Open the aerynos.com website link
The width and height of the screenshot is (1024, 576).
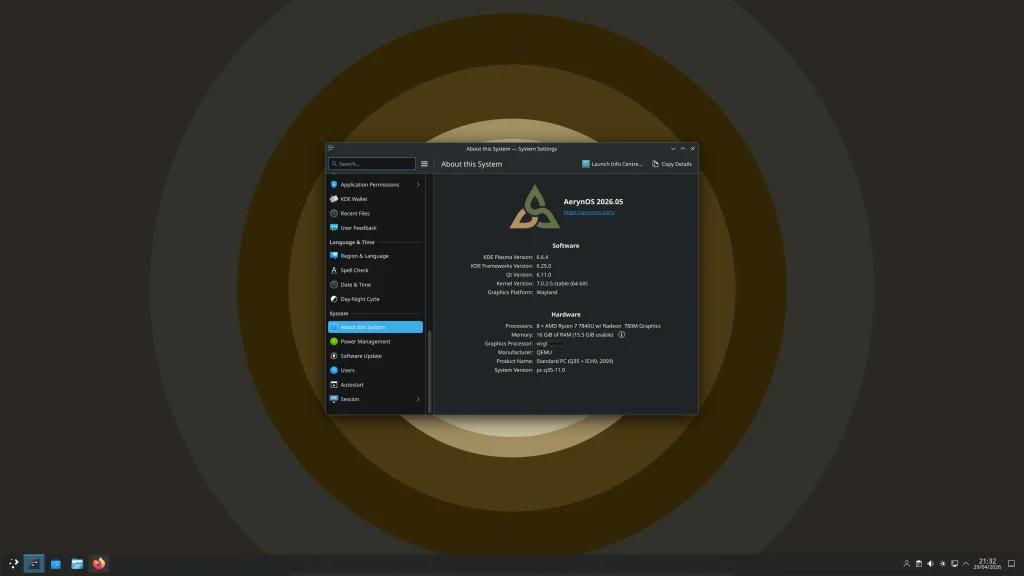(589, 212)
